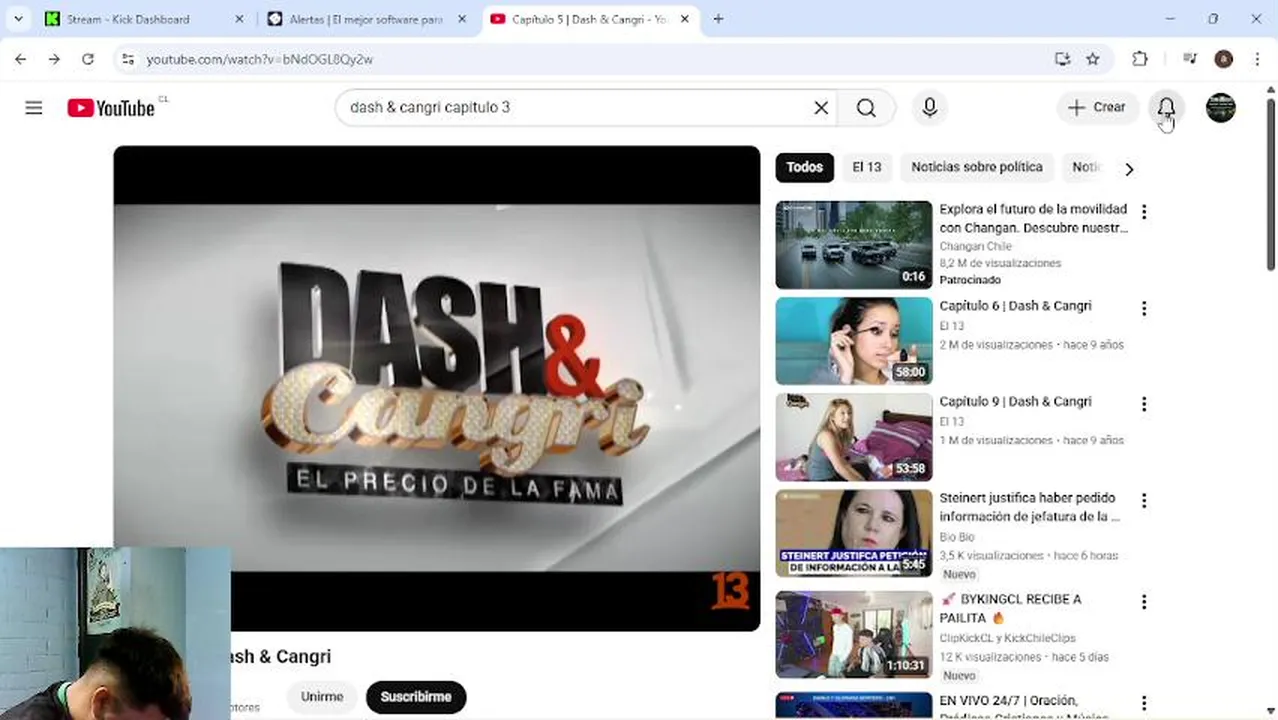Open Capítulo 6 Dash & Cangri thumbnail
Viewport: 1278px width, 720px height.
[x=854, y=341]
